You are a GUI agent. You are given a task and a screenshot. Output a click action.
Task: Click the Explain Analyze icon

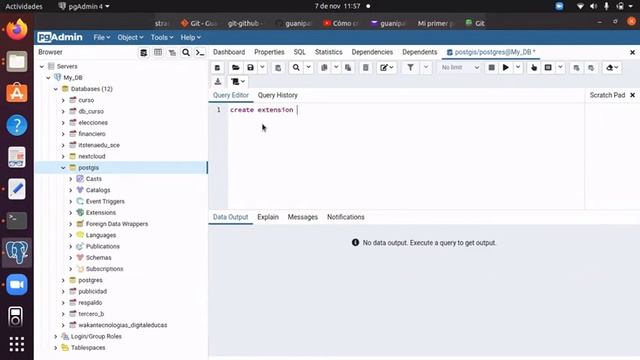point(548,68)
